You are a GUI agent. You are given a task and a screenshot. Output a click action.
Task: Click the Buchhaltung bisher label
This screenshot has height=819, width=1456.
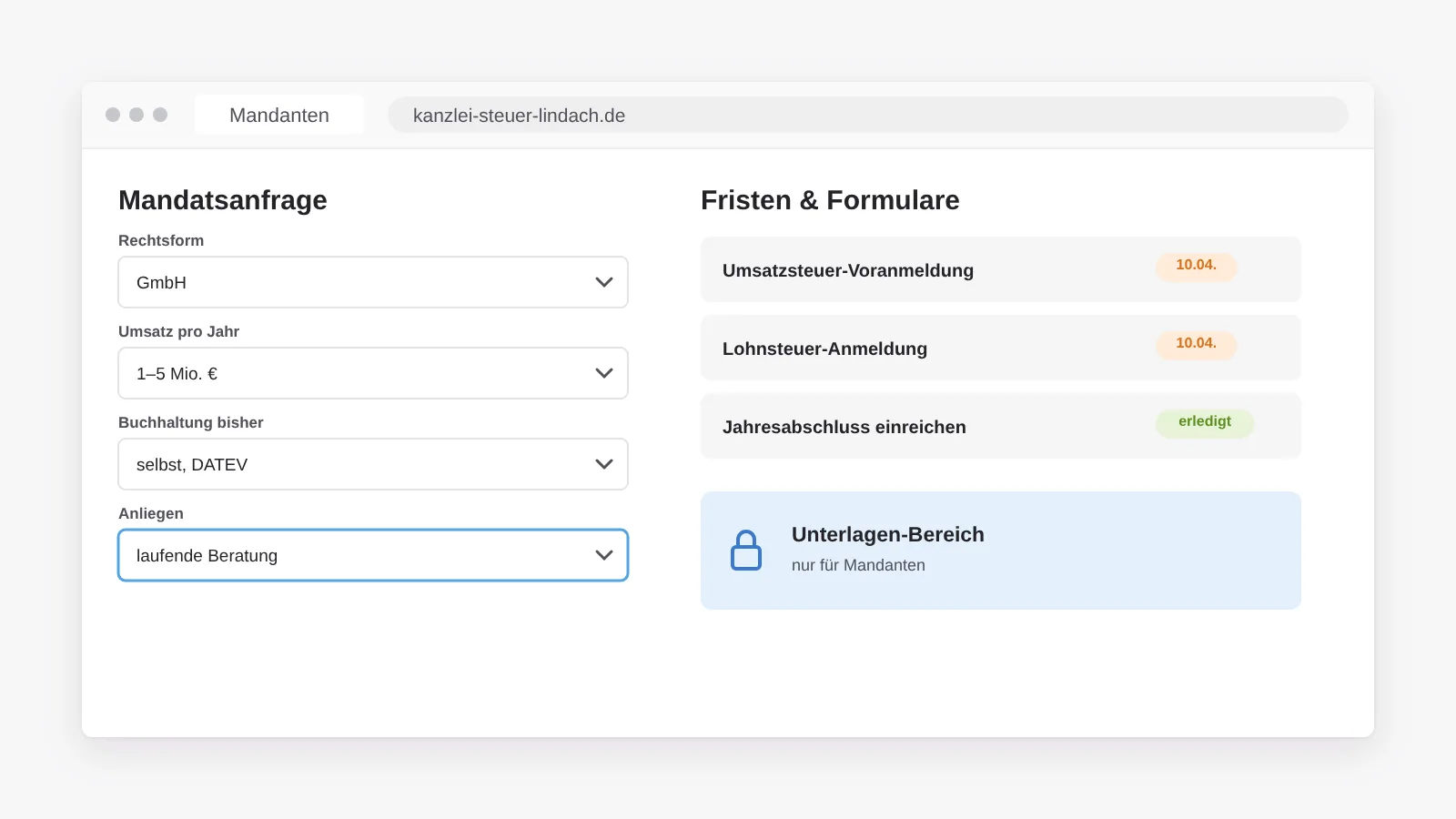click(x=191, y=422)
